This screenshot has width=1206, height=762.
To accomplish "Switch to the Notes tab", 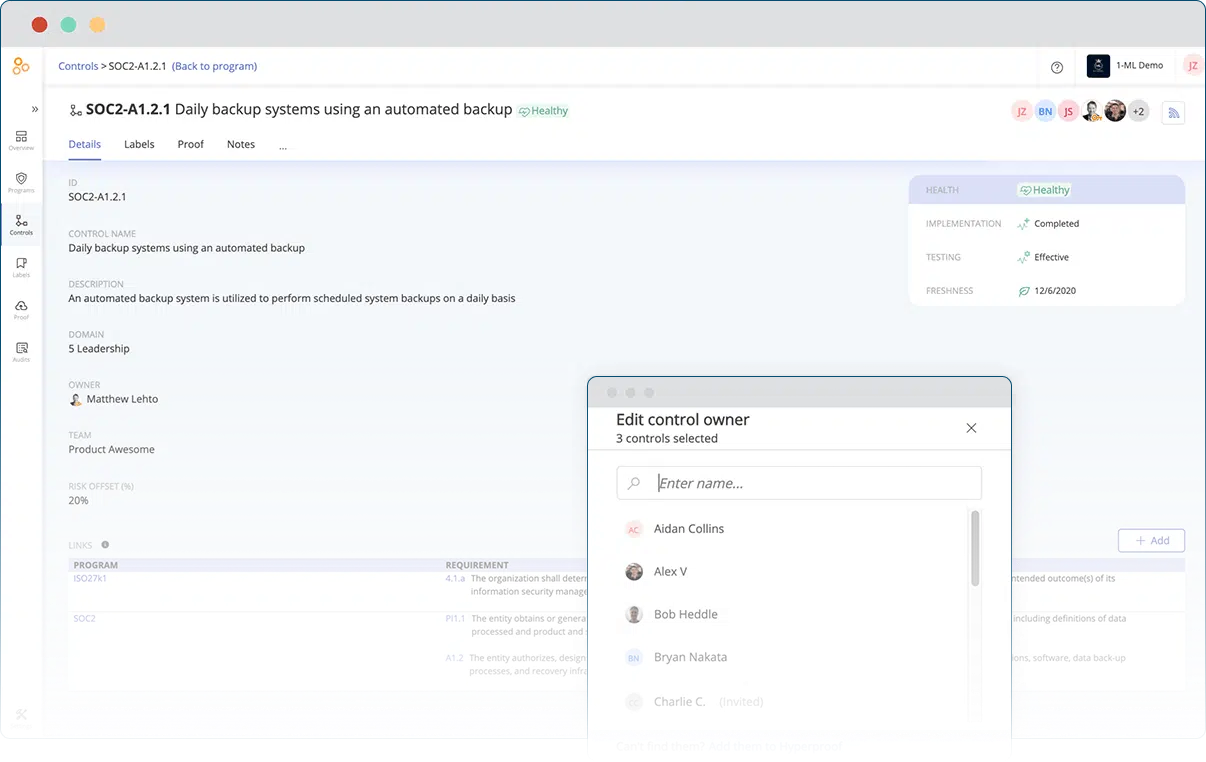I will [x=241, y=144].
